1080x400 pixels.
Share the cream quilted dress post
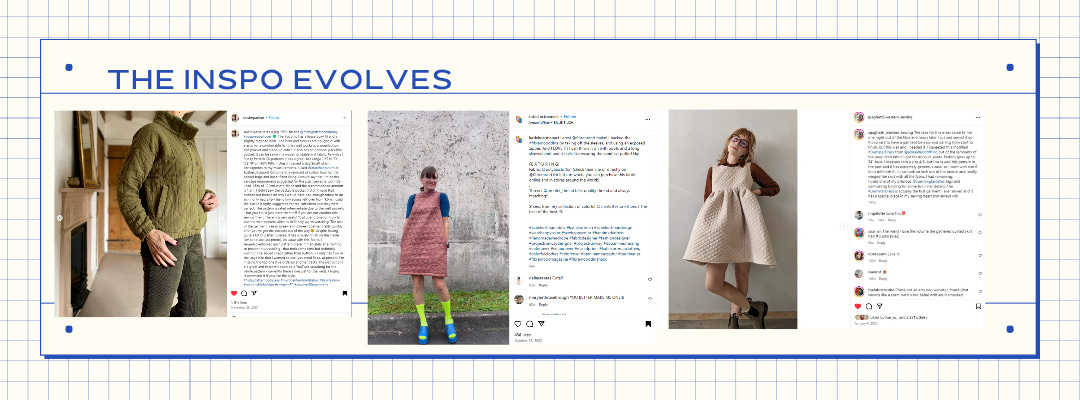[x=880, y=306]
